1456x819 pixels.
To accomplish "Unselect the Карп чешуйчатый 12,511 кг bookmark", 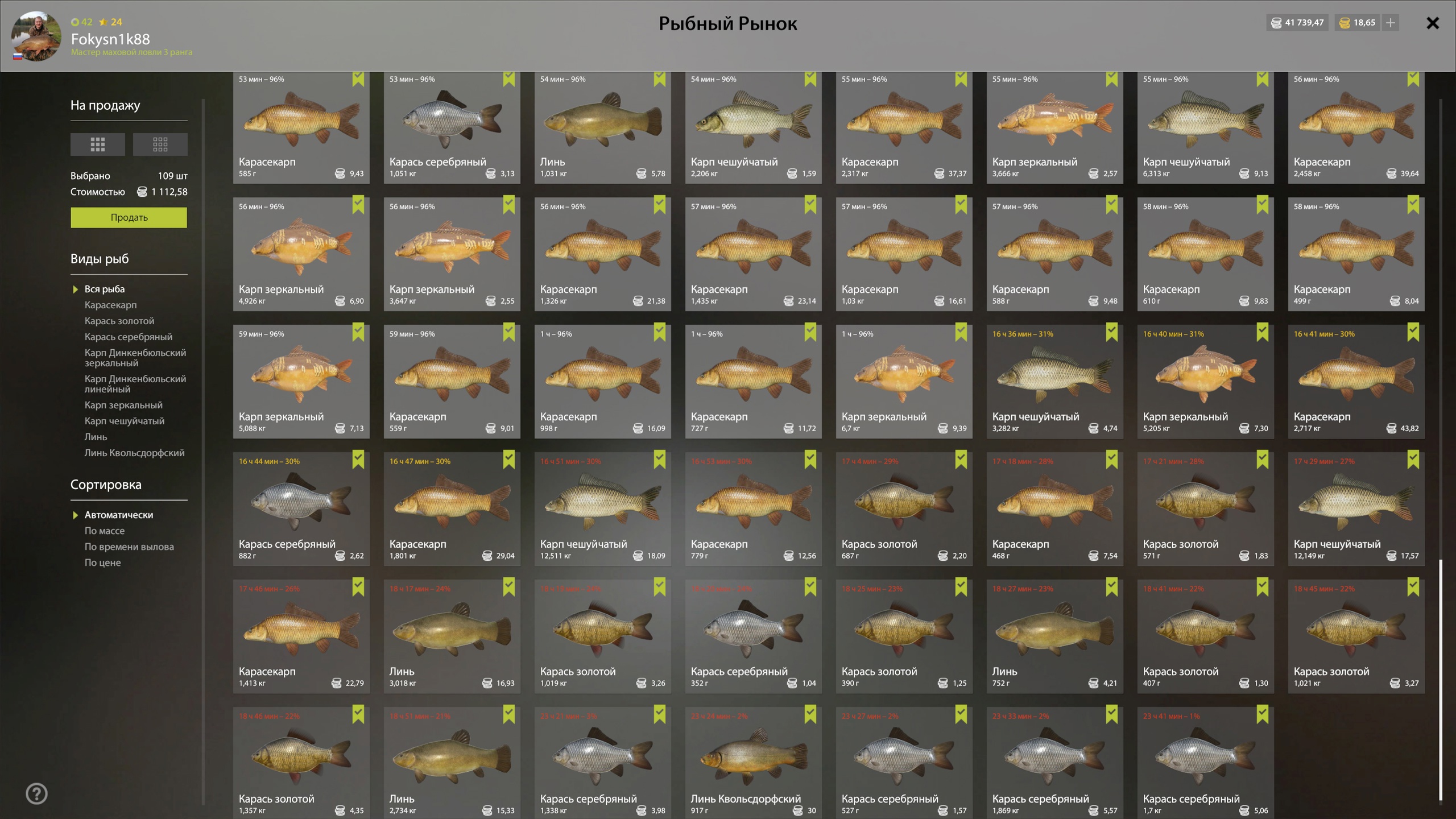I will point(659,460).
